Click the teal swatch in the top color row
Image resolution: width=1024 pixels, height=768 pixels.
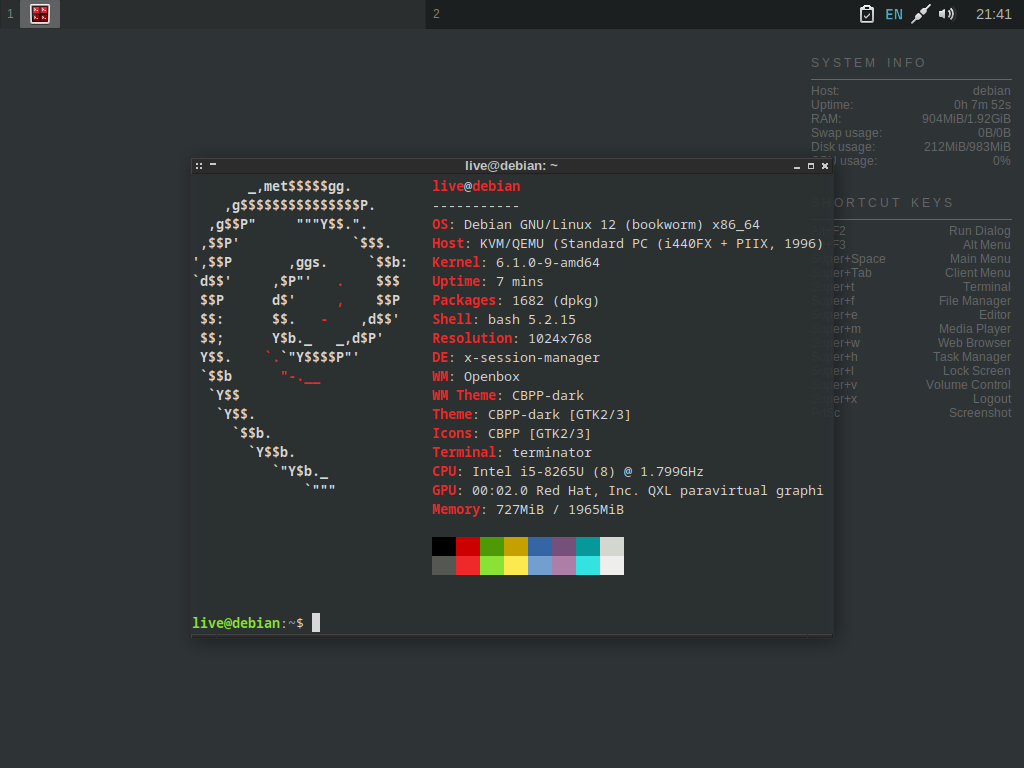(588, 546)
